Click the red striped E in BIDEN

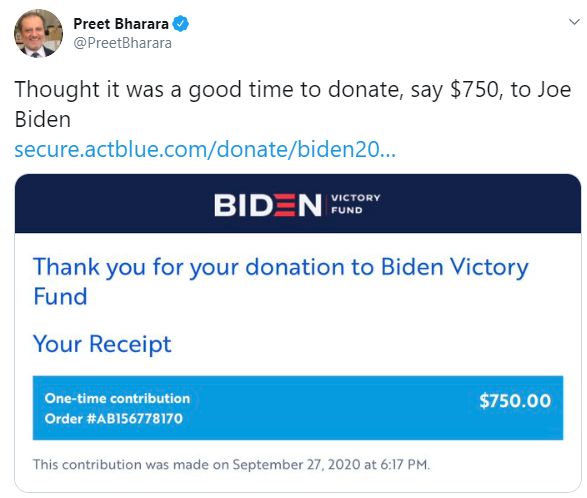(284, 205)
